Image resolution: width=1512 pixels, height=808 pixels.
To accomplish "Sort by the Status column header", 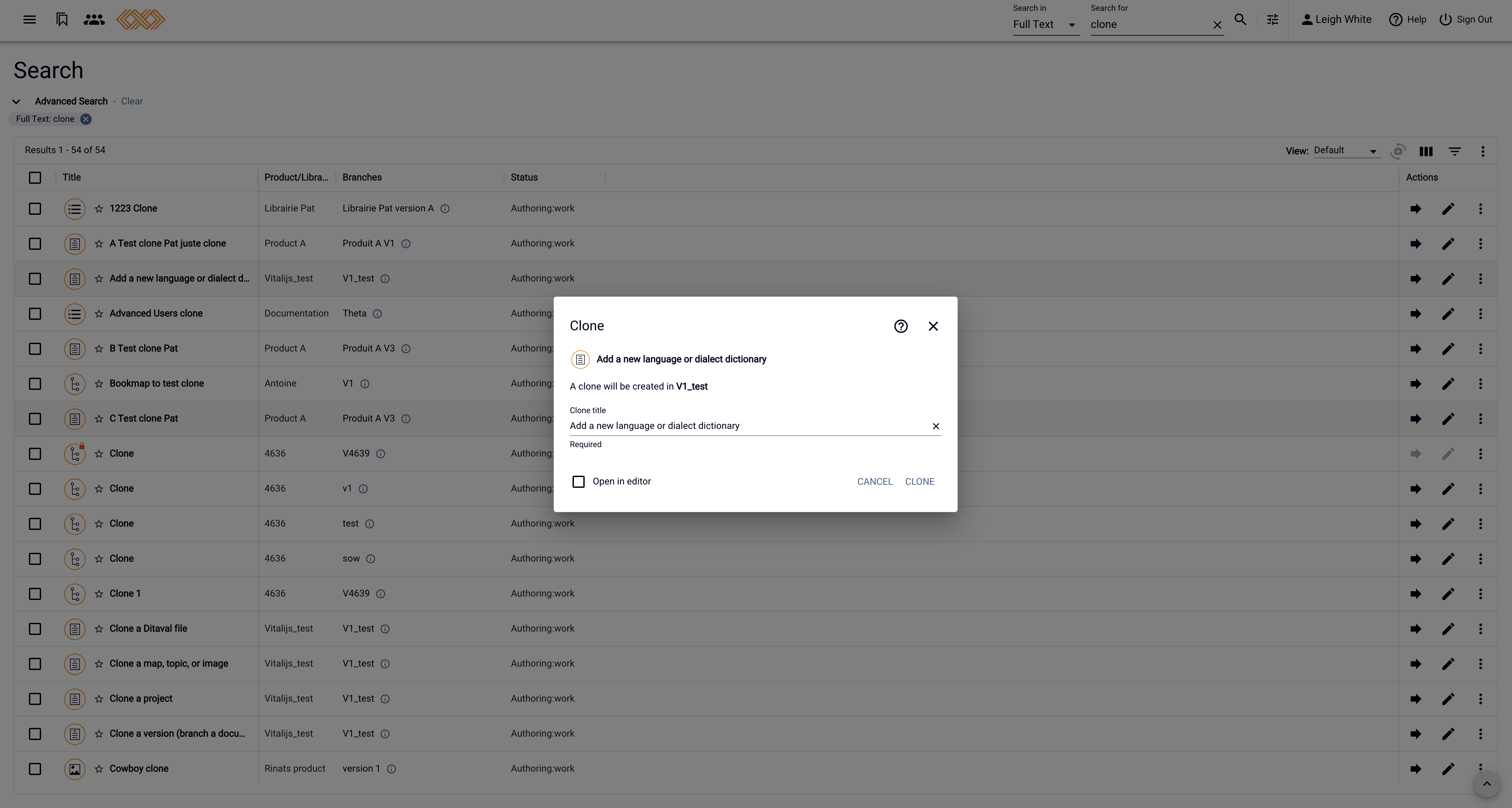I will 523,178.
